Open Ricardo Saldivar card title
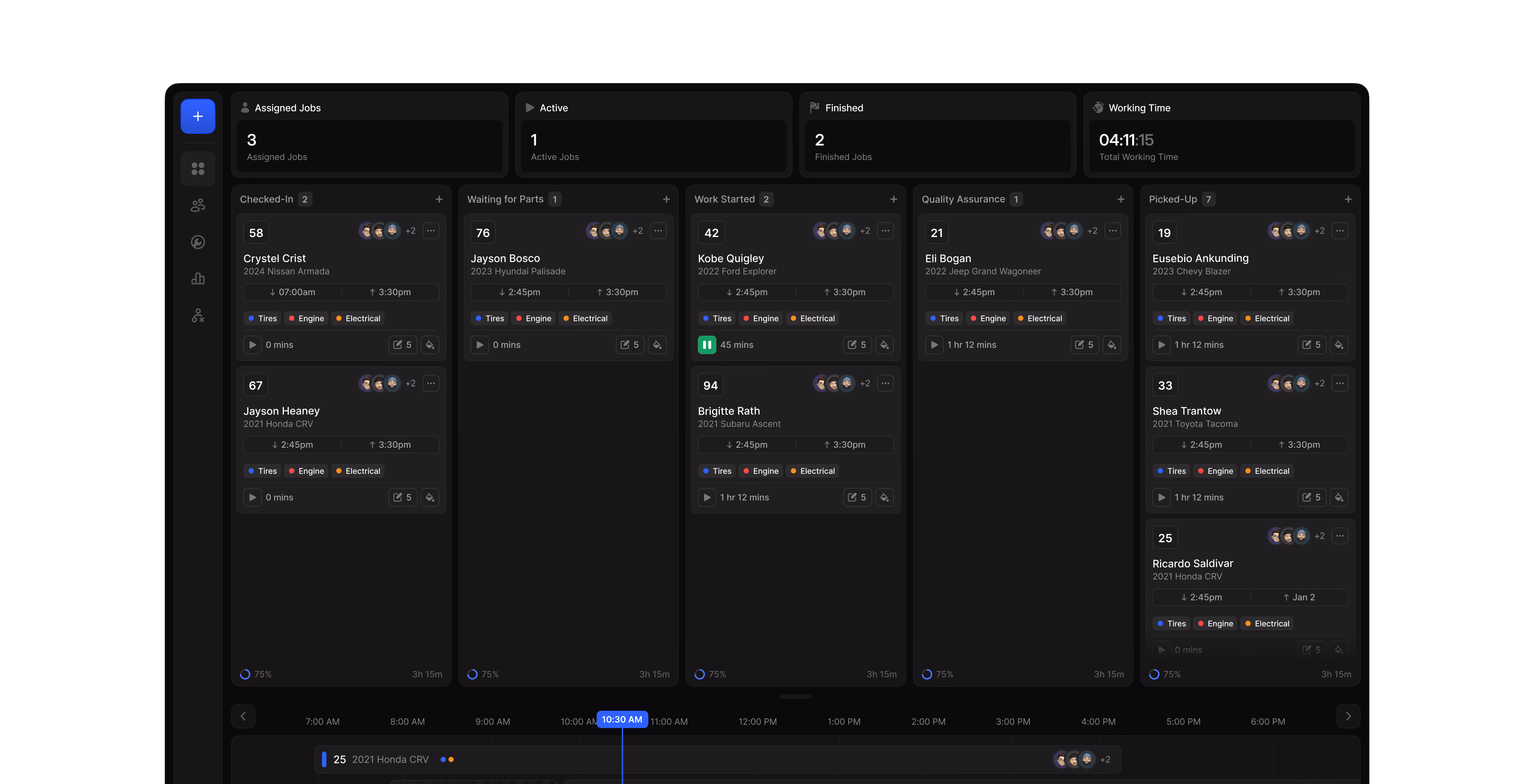 point(1192,563)
